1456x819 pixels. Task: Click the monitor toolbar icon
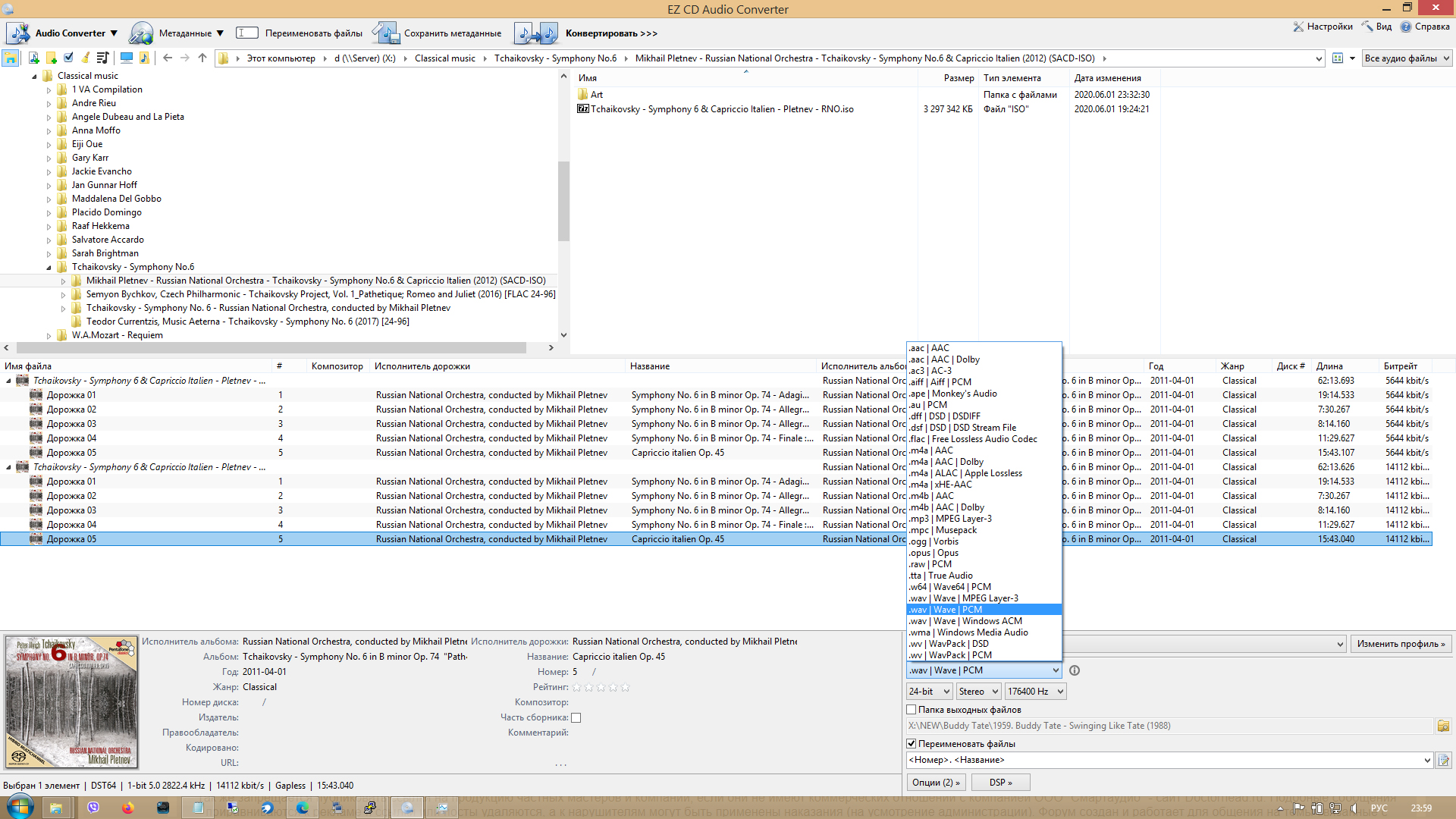pos(127,58)
